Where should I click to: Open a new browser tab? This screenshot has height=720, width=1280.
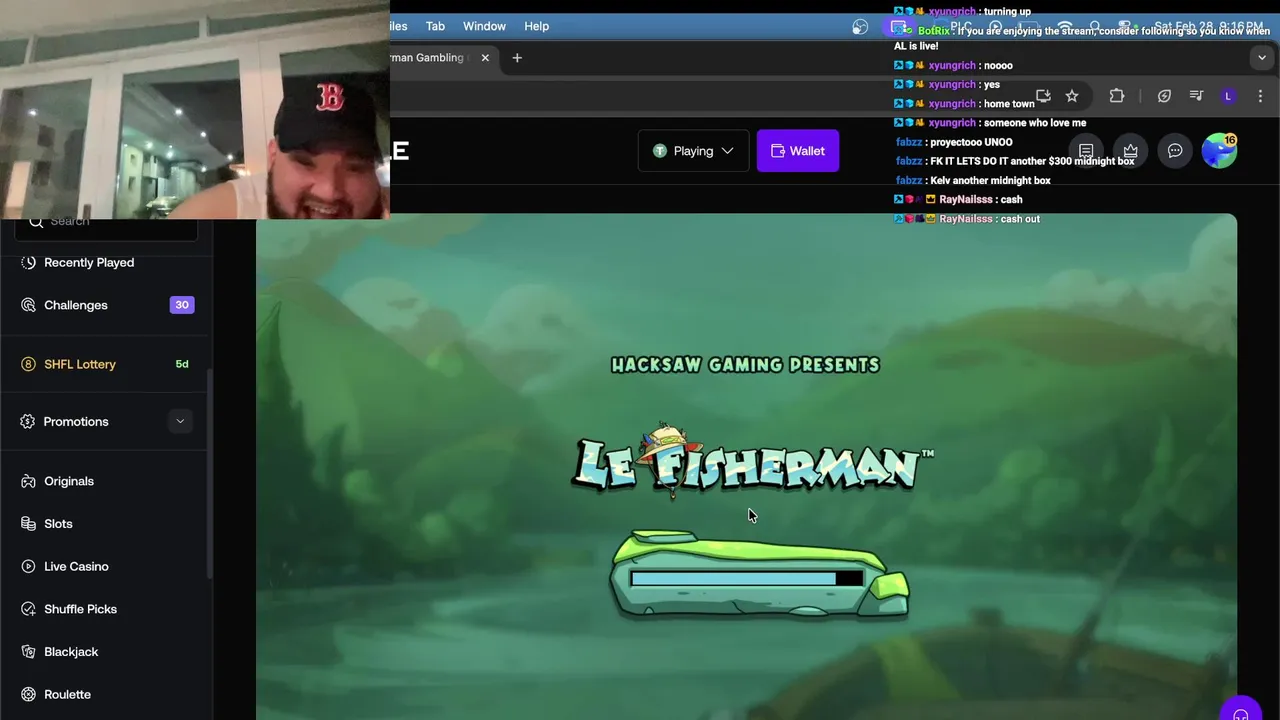517,58
